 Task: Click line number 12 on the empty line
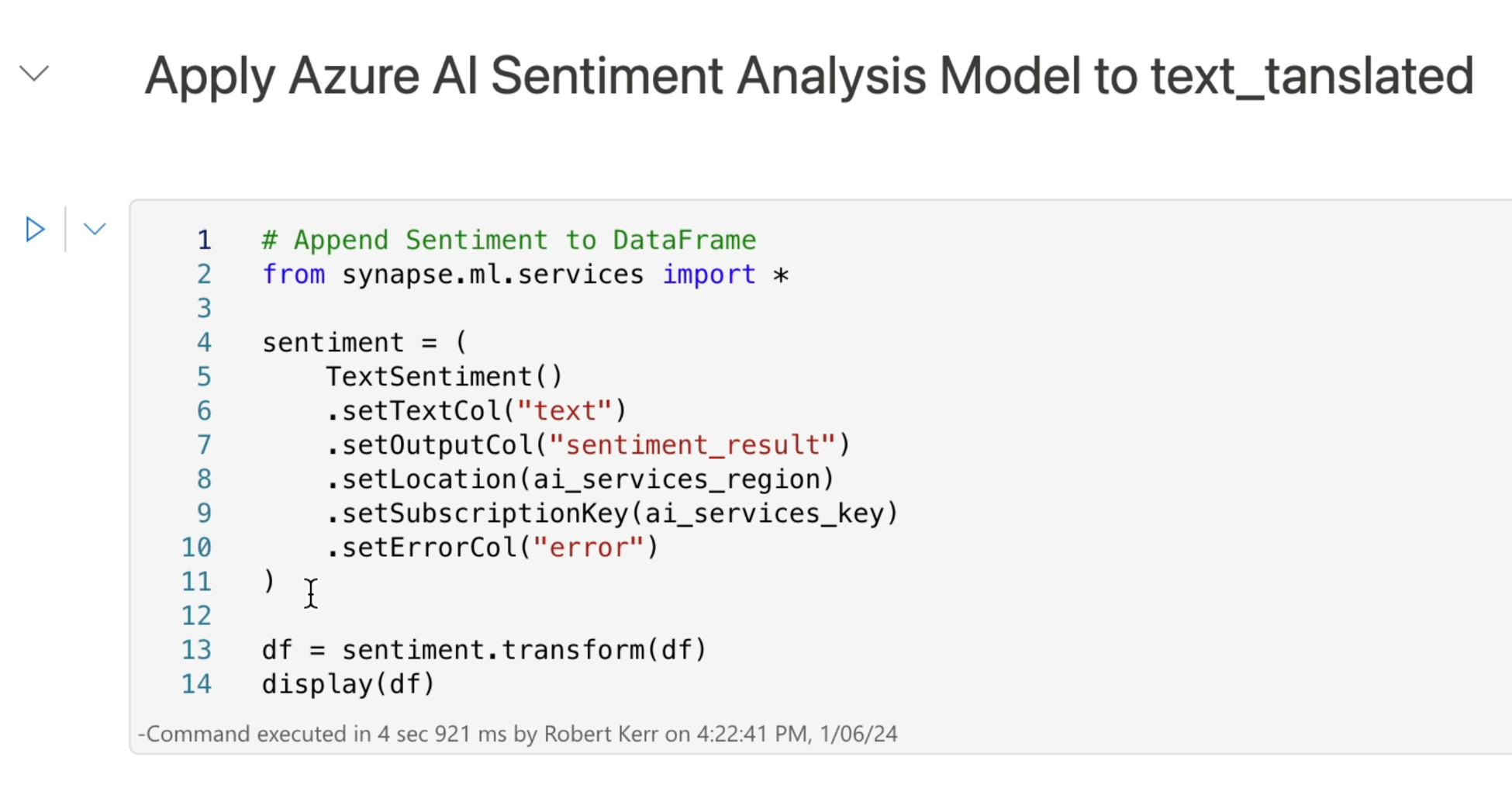coord(196,616)
